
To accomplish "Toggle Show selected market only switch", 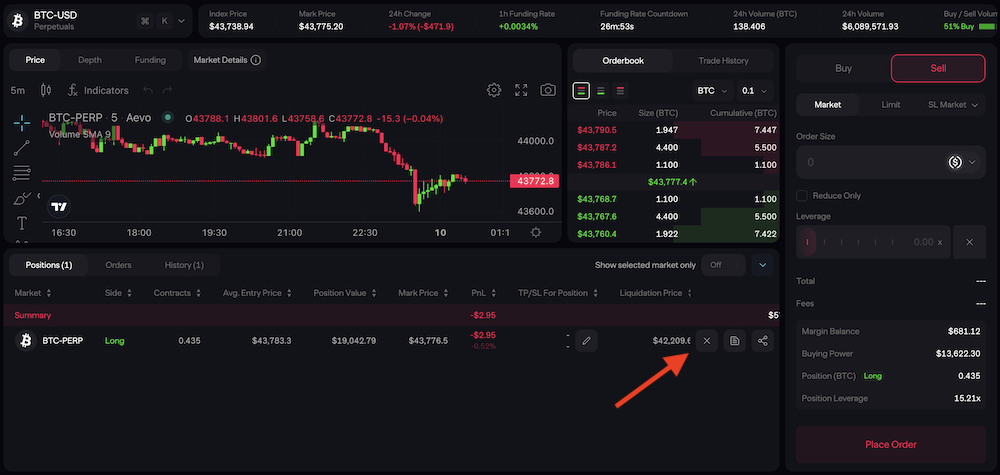I will [x=723, y=265].
